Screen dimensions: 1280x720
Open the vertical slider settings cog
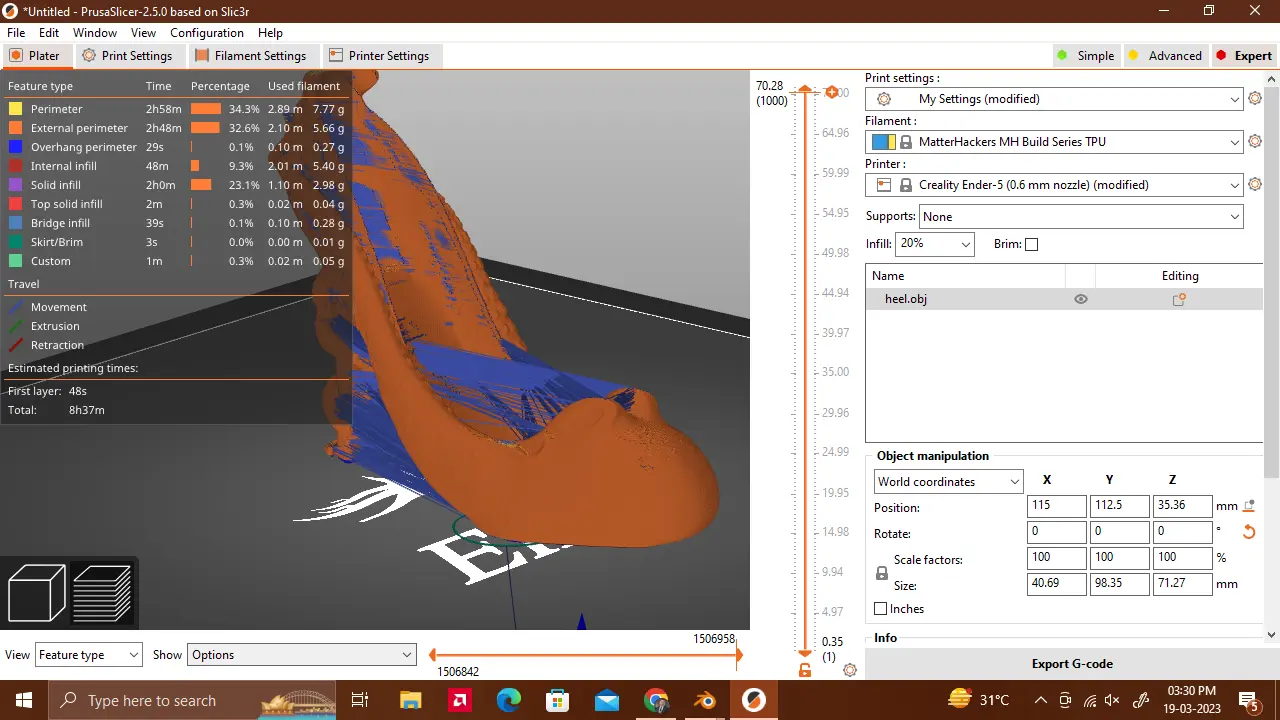coord(850,670)
